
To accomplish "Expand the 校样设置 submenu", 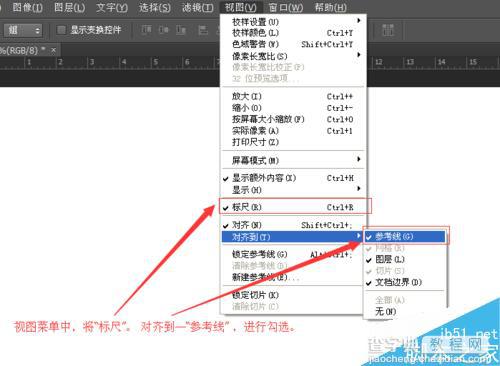I will click(294, 22).
